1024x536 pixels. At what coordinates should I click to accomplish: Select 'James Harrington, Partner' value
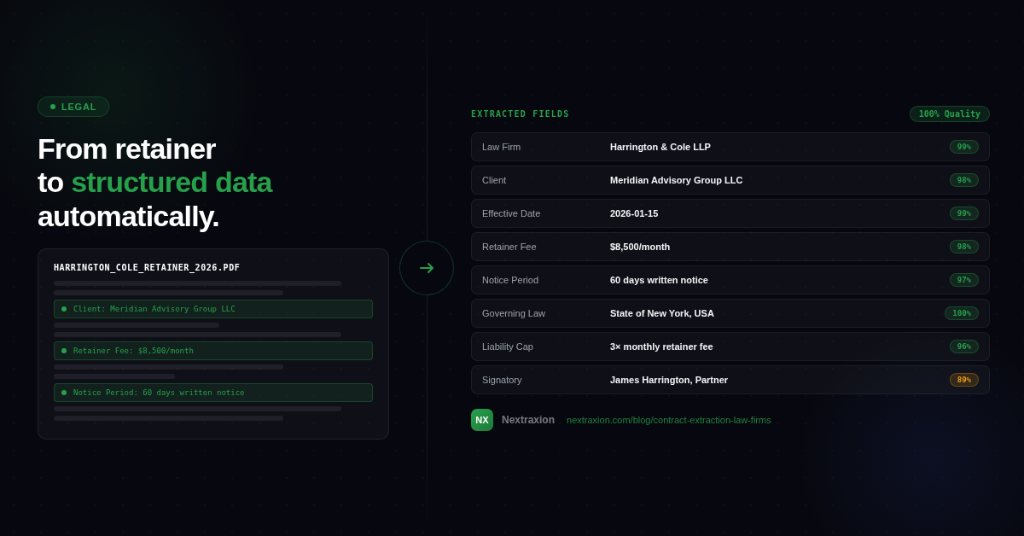click(x=668, y=380)
